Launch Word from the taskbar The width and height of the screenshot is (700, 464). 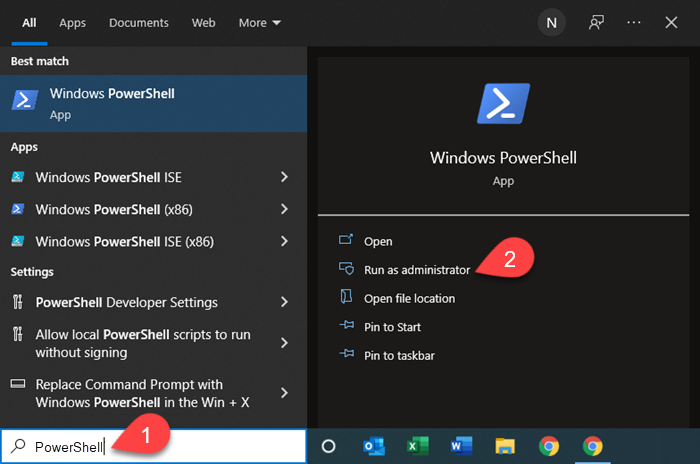(x=461, y=446)
